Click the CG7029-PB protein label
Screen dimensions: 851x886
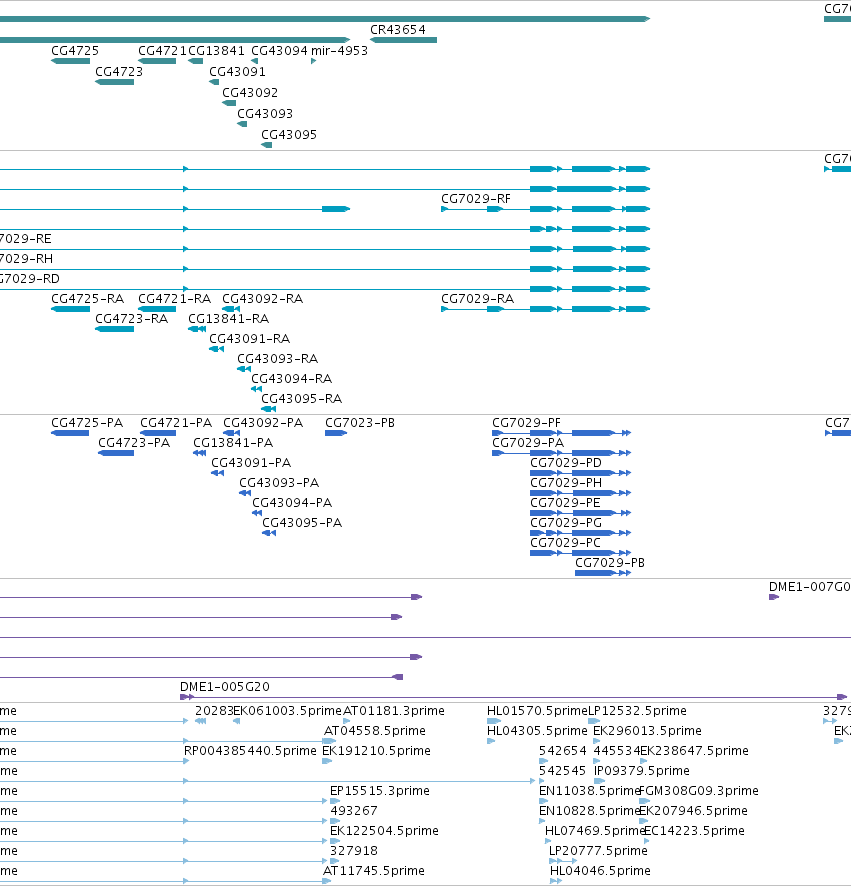[x=610, y=563]
